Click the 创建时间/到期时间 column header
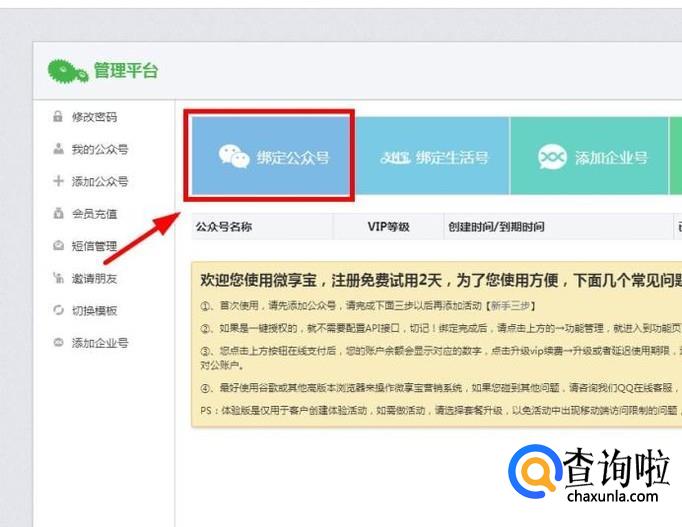Viewport: 682px width, 527px height. click(x=496, y=227)
